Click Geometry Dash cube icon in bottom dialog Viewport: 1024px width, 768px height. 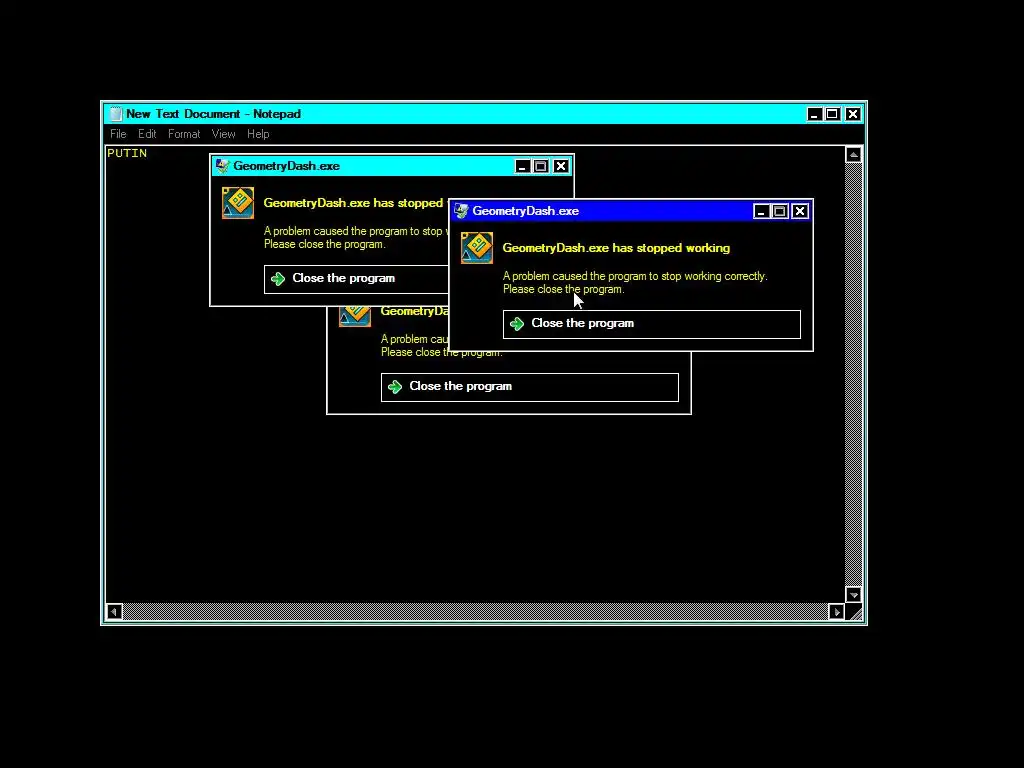point(355,316)
